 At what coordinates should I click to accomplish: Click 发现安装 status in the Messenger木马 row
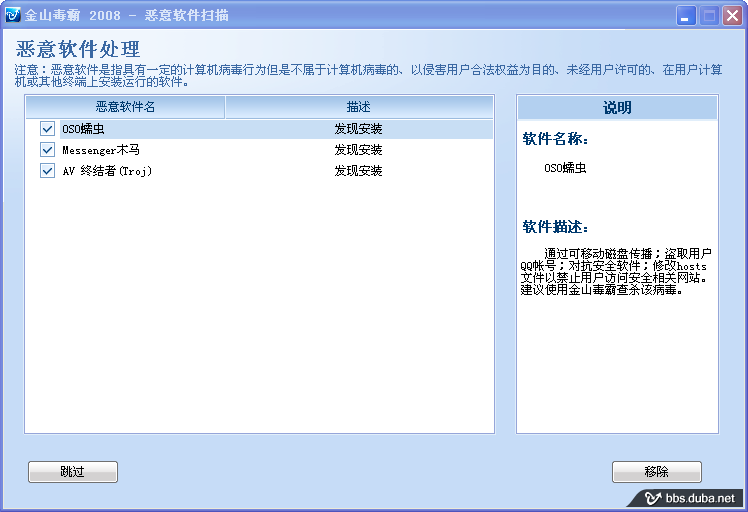click(x=358, y=150)
